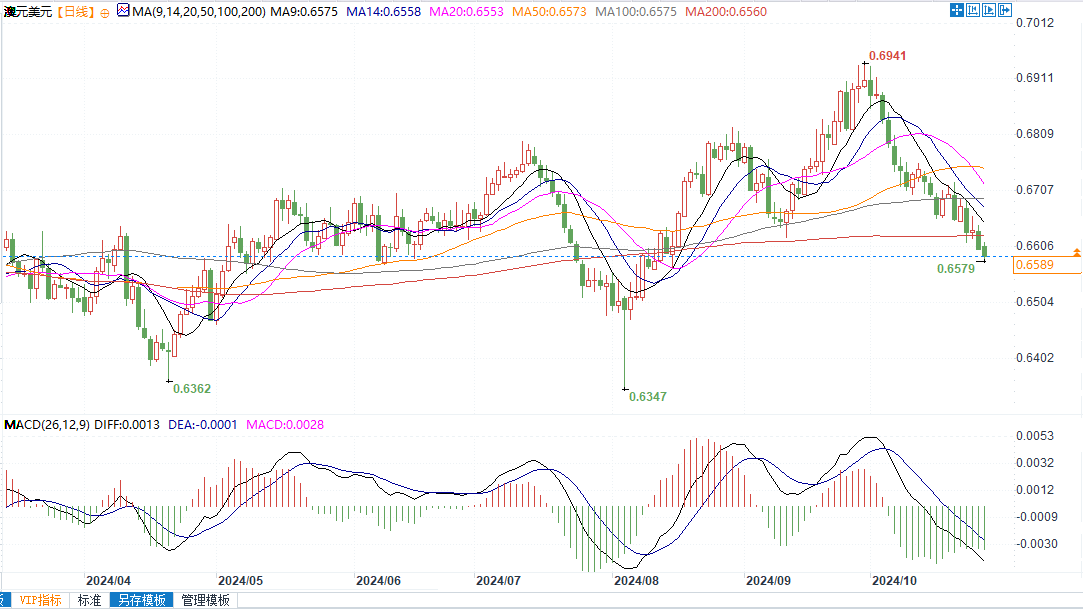Click the 0.6402 price axis label
Screen dimensions: 1083x609
pyautogui.click(x=1035, y=358)
